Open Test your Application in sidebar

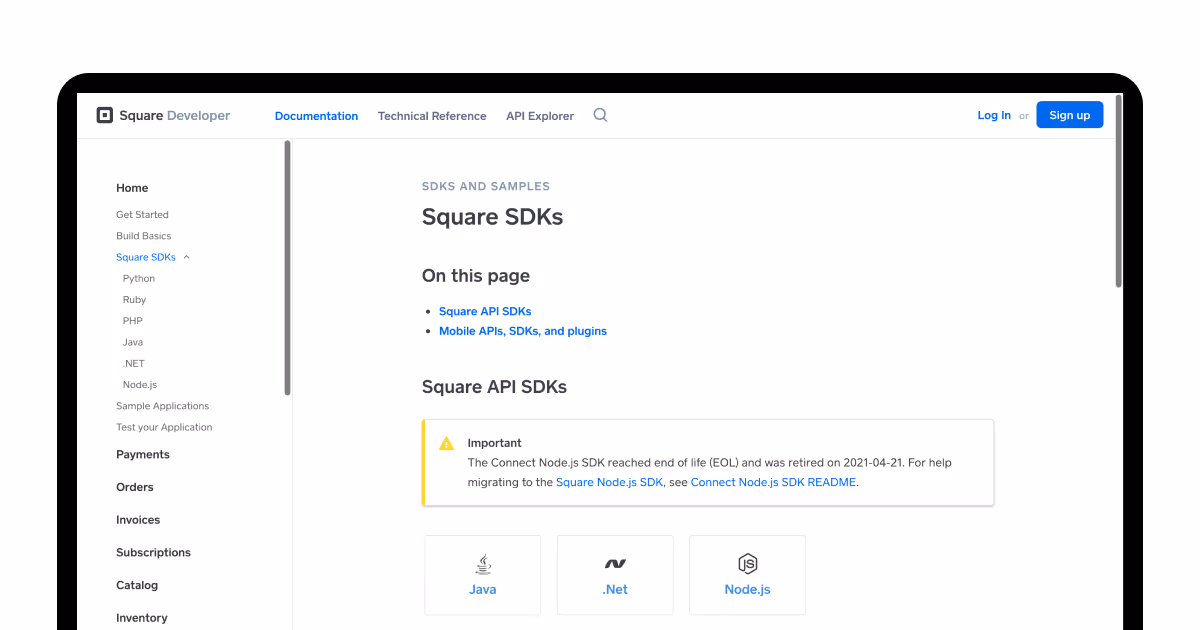(164, 427)
